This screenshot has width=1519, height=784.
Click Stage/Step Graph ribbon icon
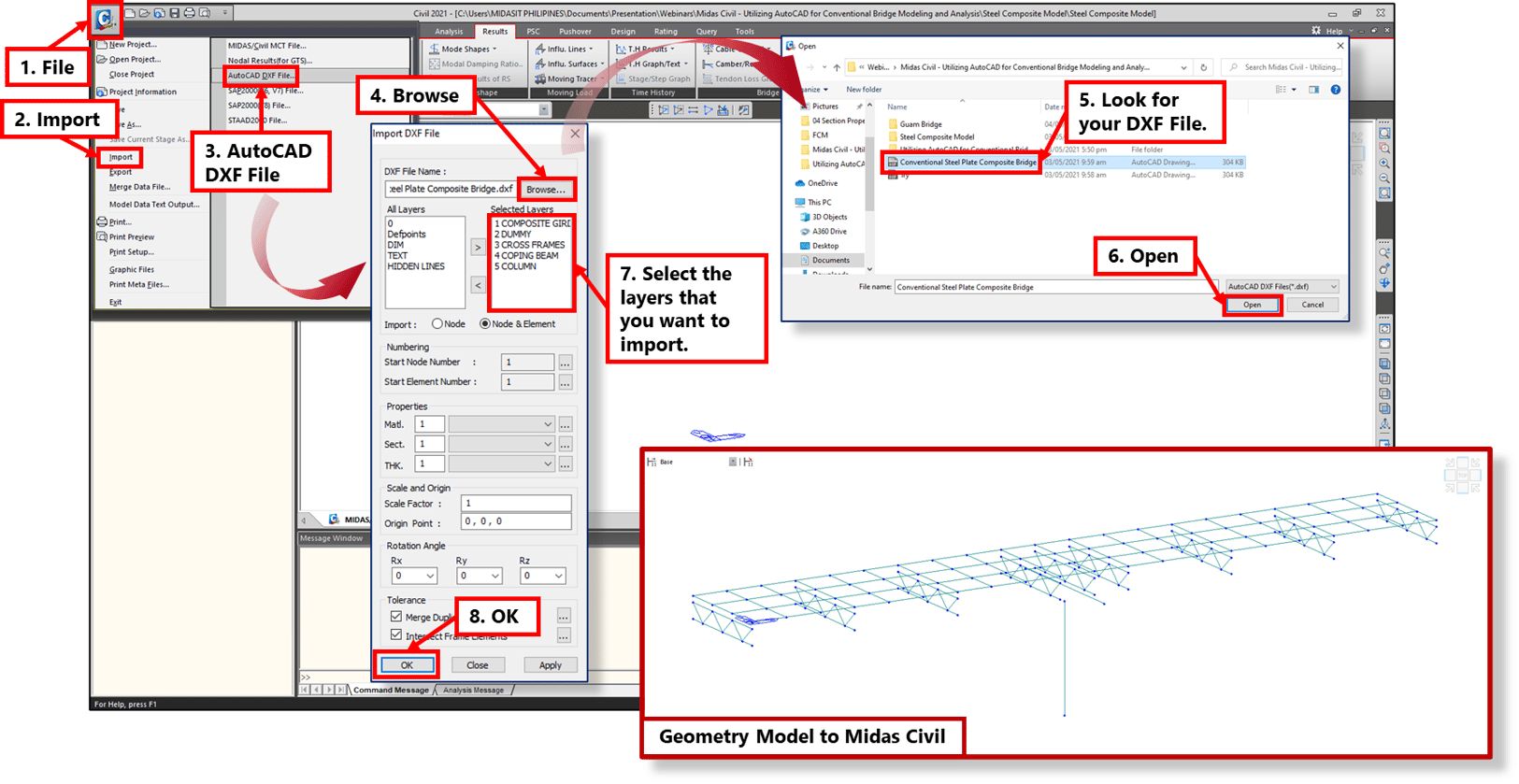(x=621, y=78)
